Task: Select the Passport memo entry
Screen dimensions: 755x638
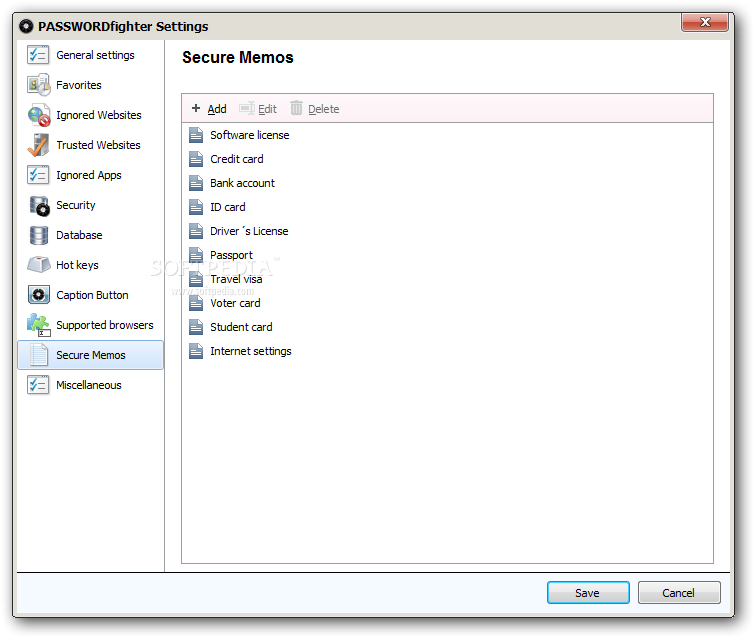Action: pyautogui.click(x=231, y=255)
